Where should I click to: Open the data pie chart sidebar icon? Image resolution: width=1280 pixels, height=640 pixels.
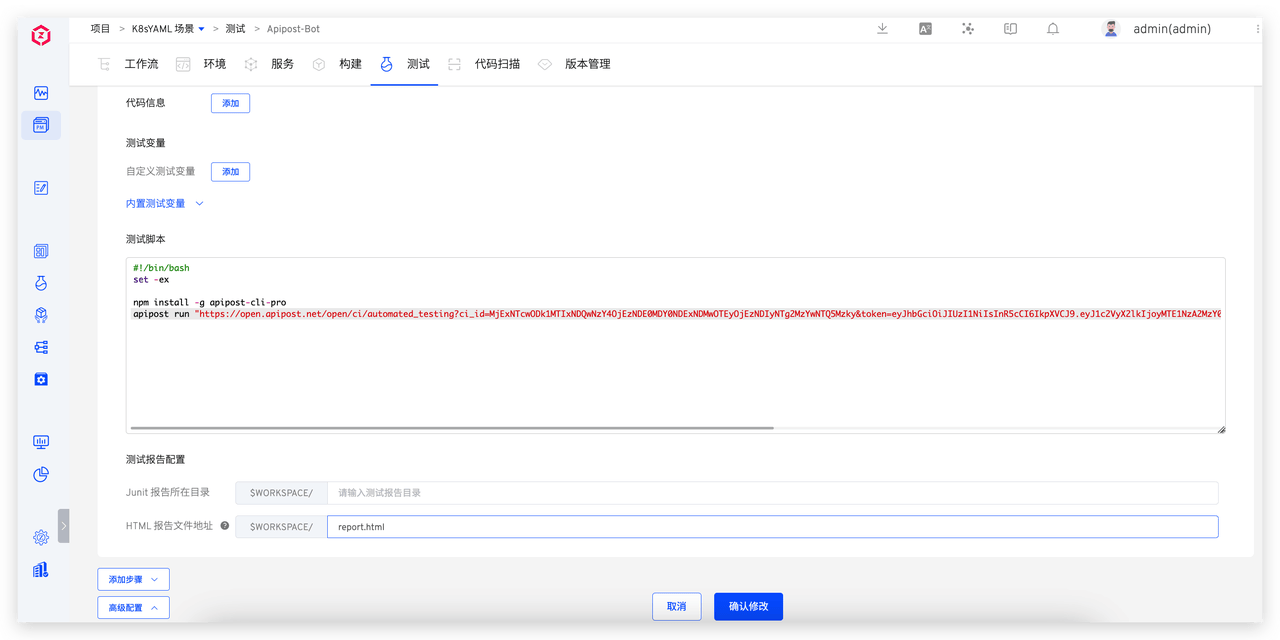[41, 474]
